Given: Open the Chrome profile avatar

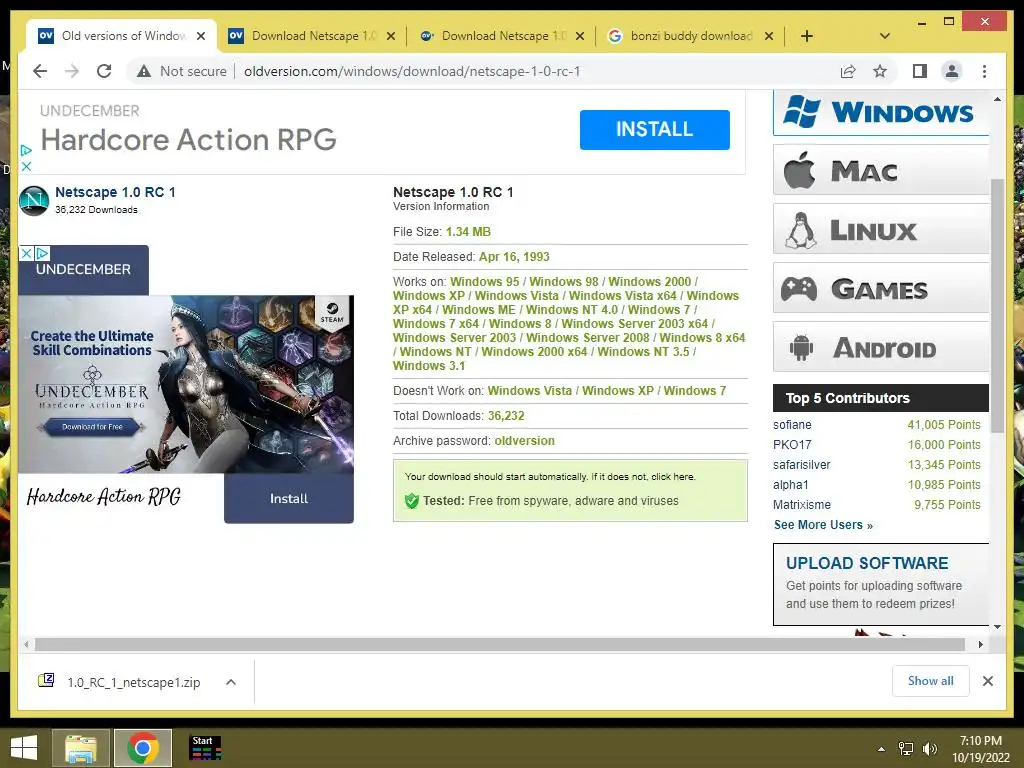Looking at the screenshot, I should (x=952, y=71).
